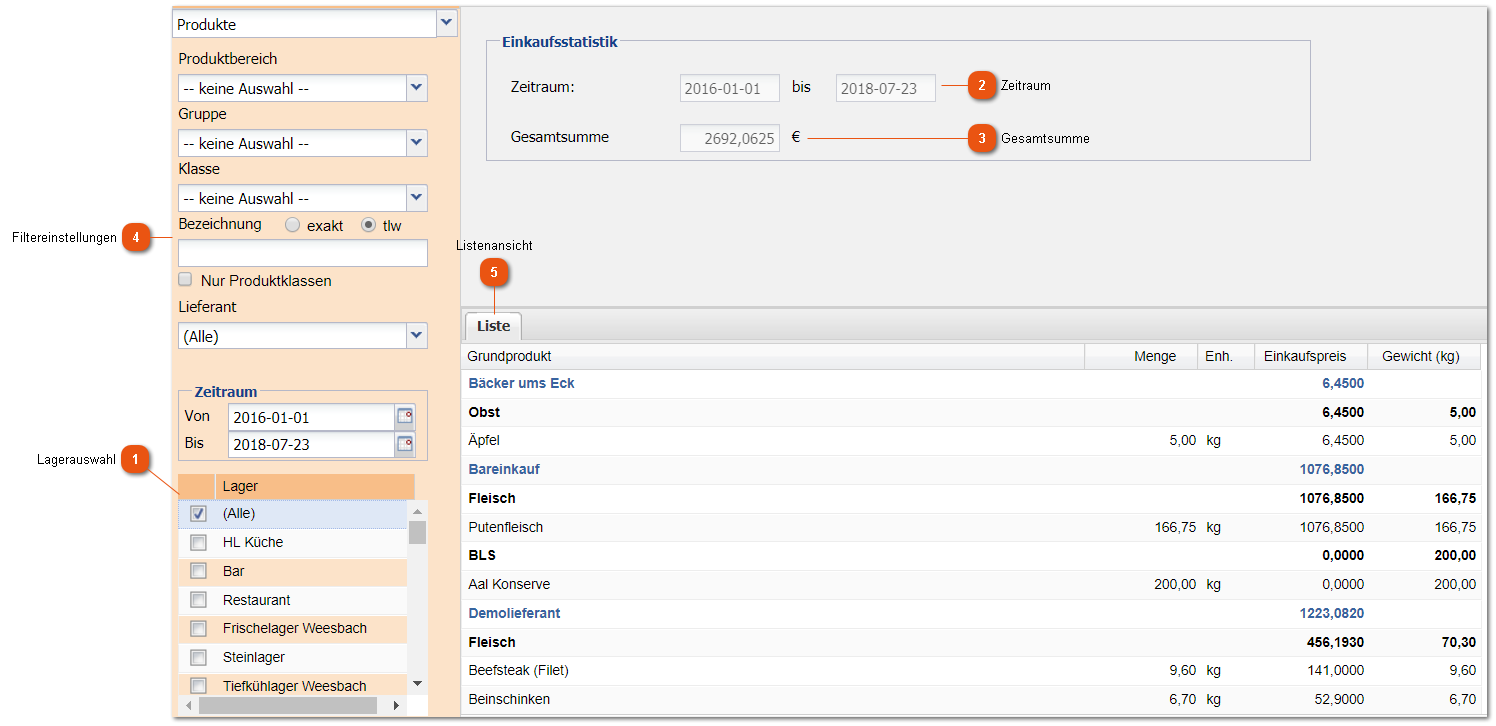Expand the Klasse dropdown
The image size is (1496, 726).
pos(417,198)
